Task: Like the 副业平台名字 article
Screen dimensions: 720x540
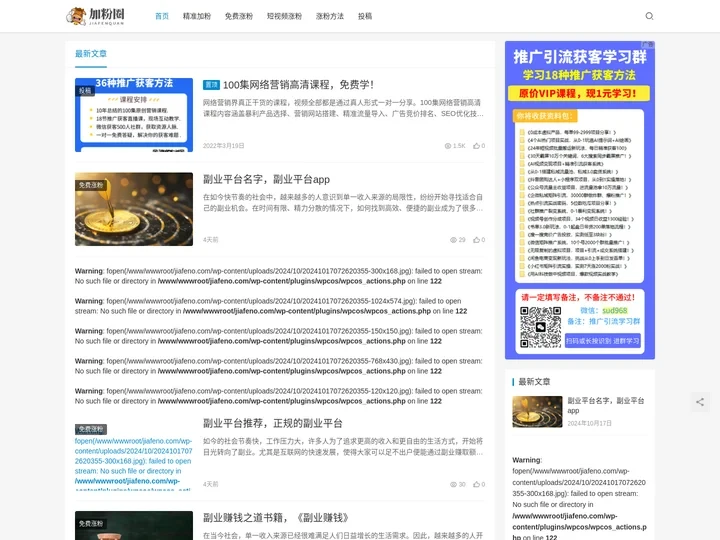Action: (479, 240)
